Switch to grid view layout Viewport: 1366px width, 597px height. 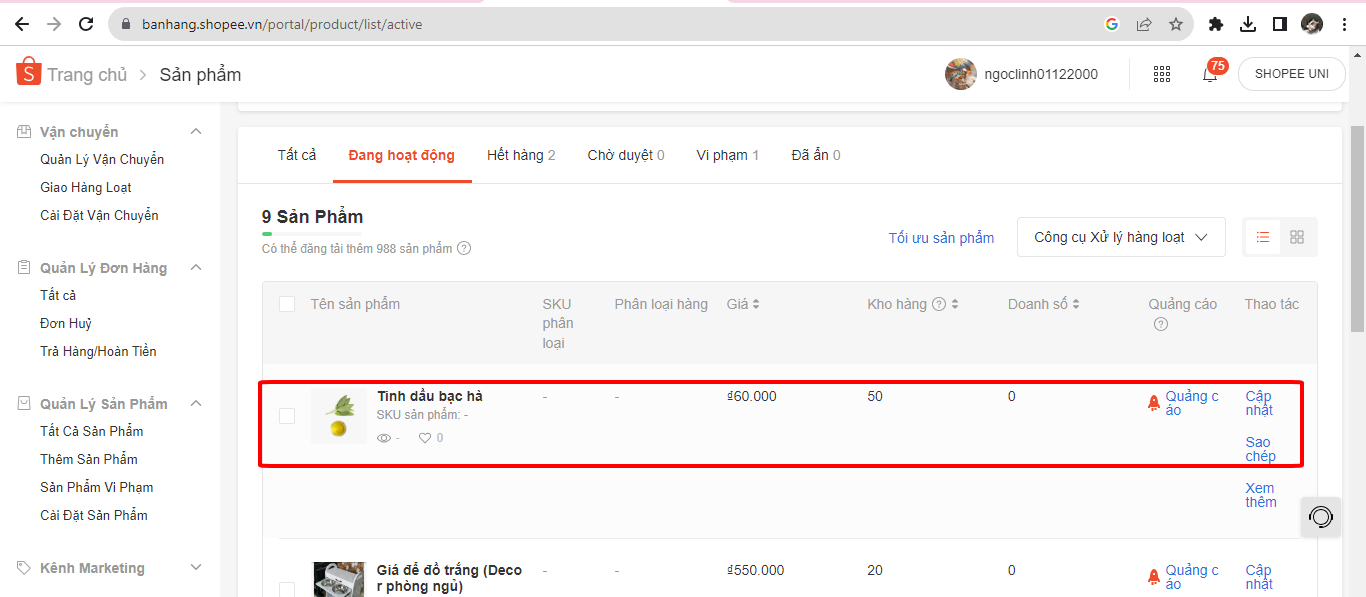1297,237
